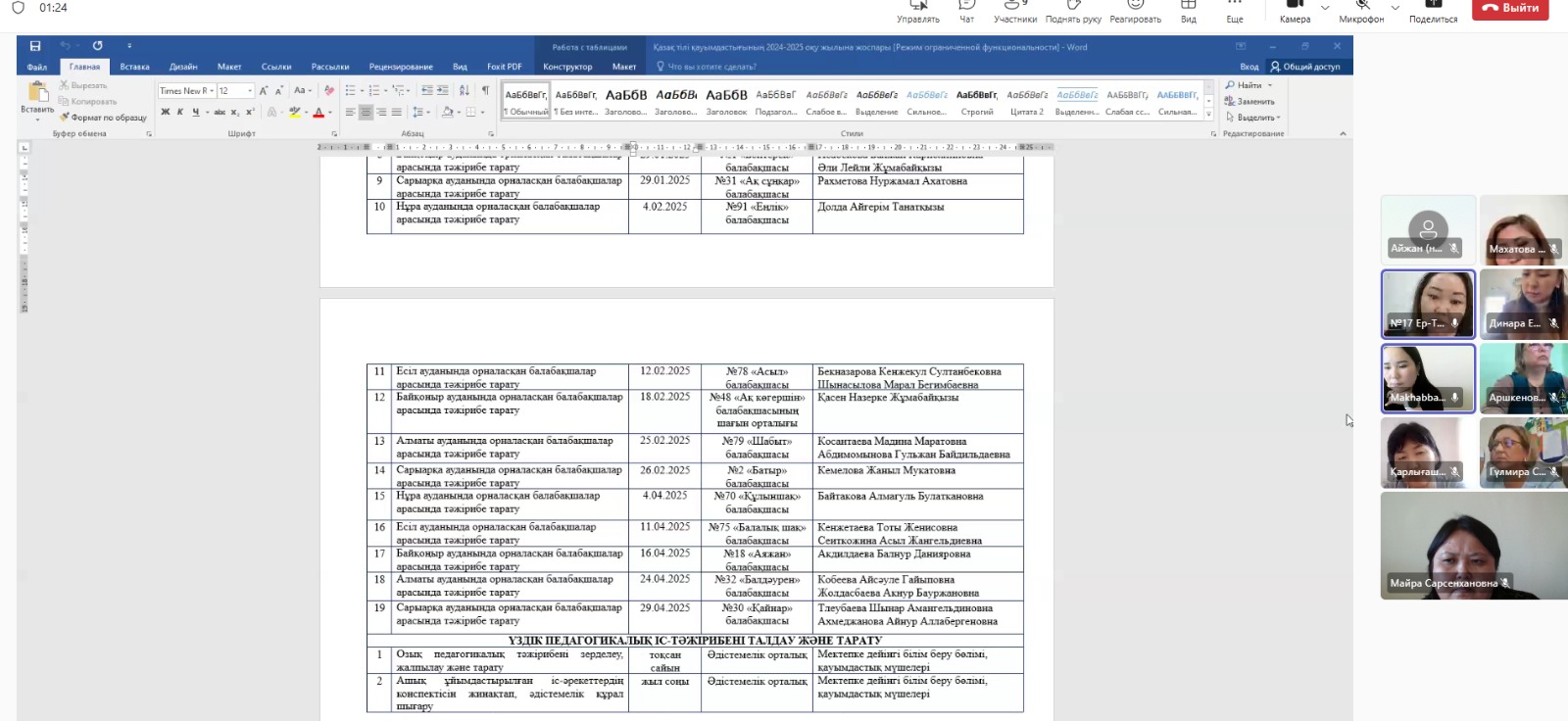Expand the Найти (Find) dropdown arrow
Image resolution: width=1568 pixels, height=721 pixels.
click(1270, 86)
